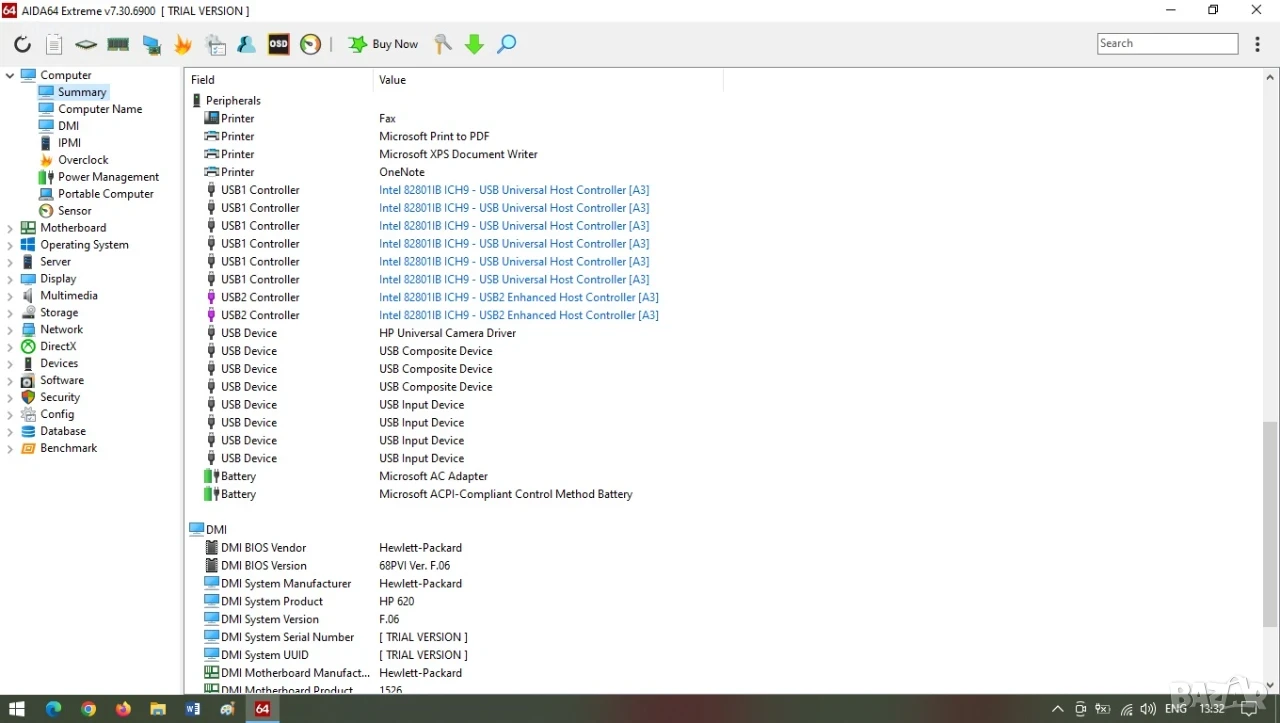Click the RAM memory module toolbar icon
Screen dimensions: 1280x723
point(118,44)
